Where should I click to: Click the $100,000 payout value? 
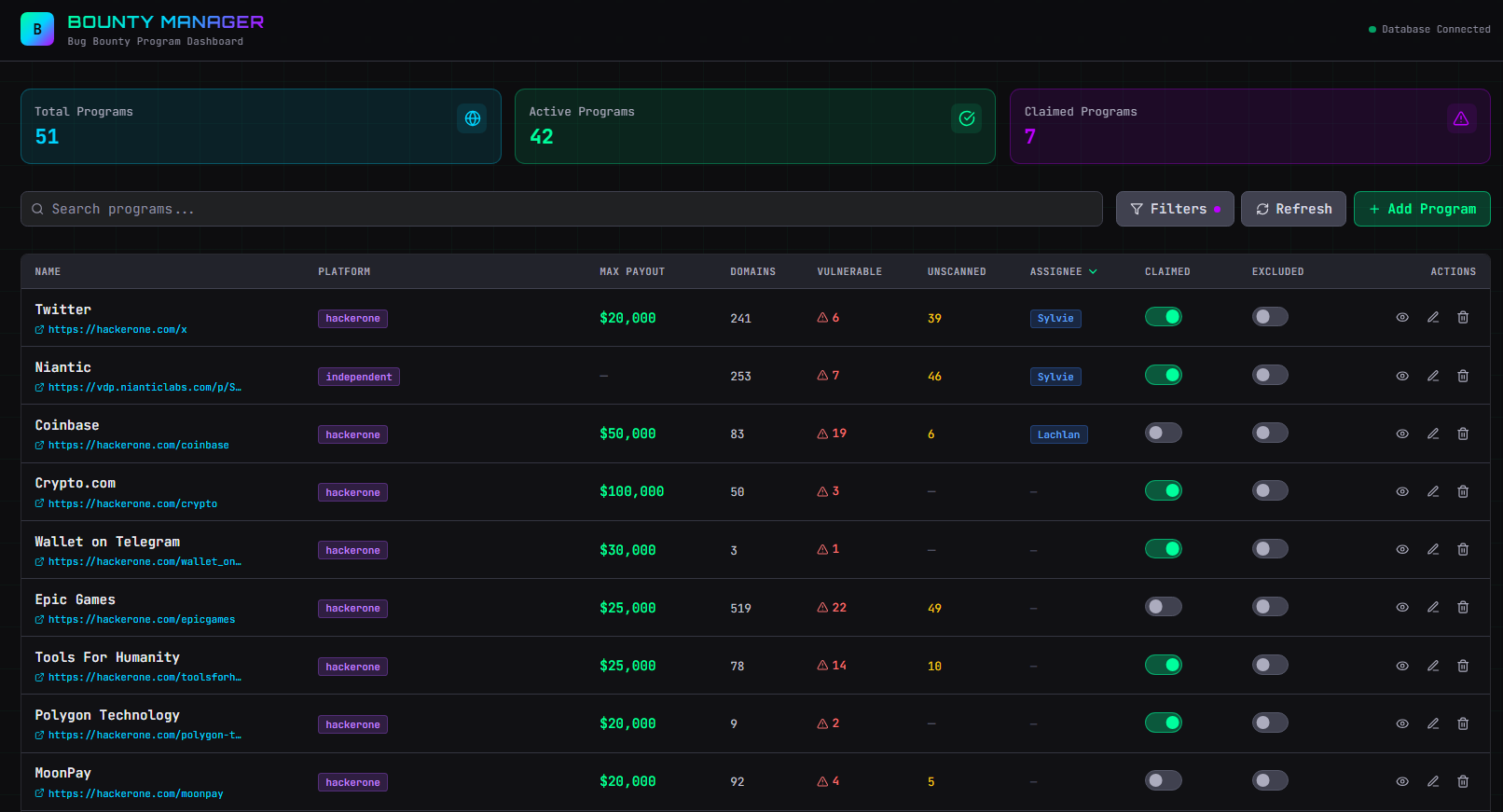tap(632, 491)
